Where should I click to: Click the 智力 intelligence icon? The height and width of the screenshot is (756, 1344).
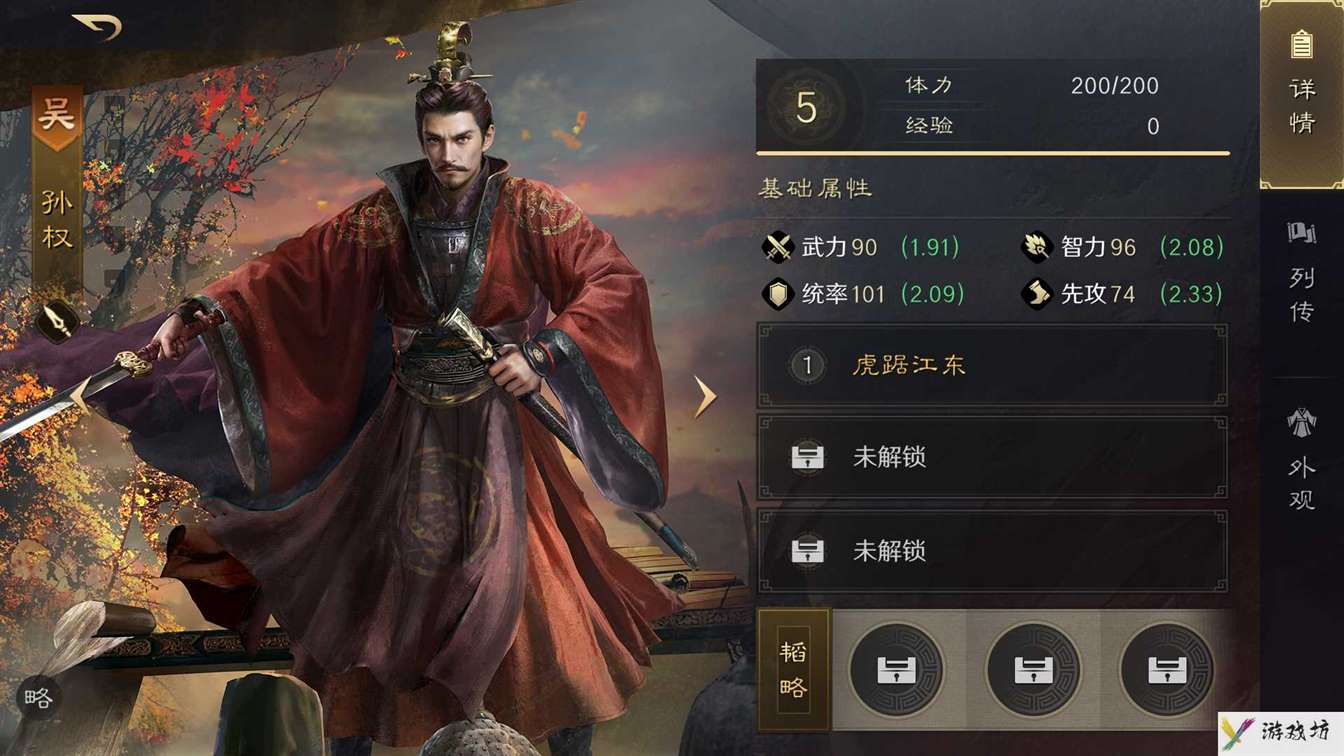tap(1037, 247)
